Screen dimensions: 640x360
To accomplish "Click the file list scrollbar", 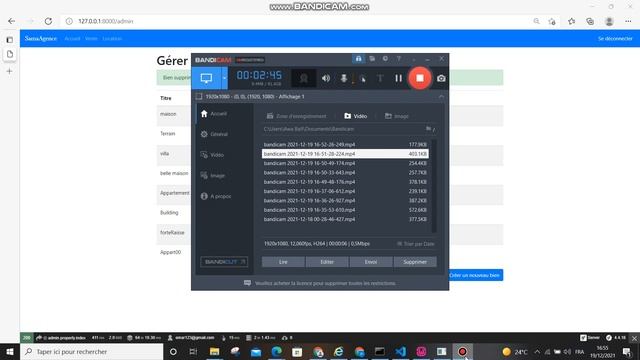I will [434, 186].
